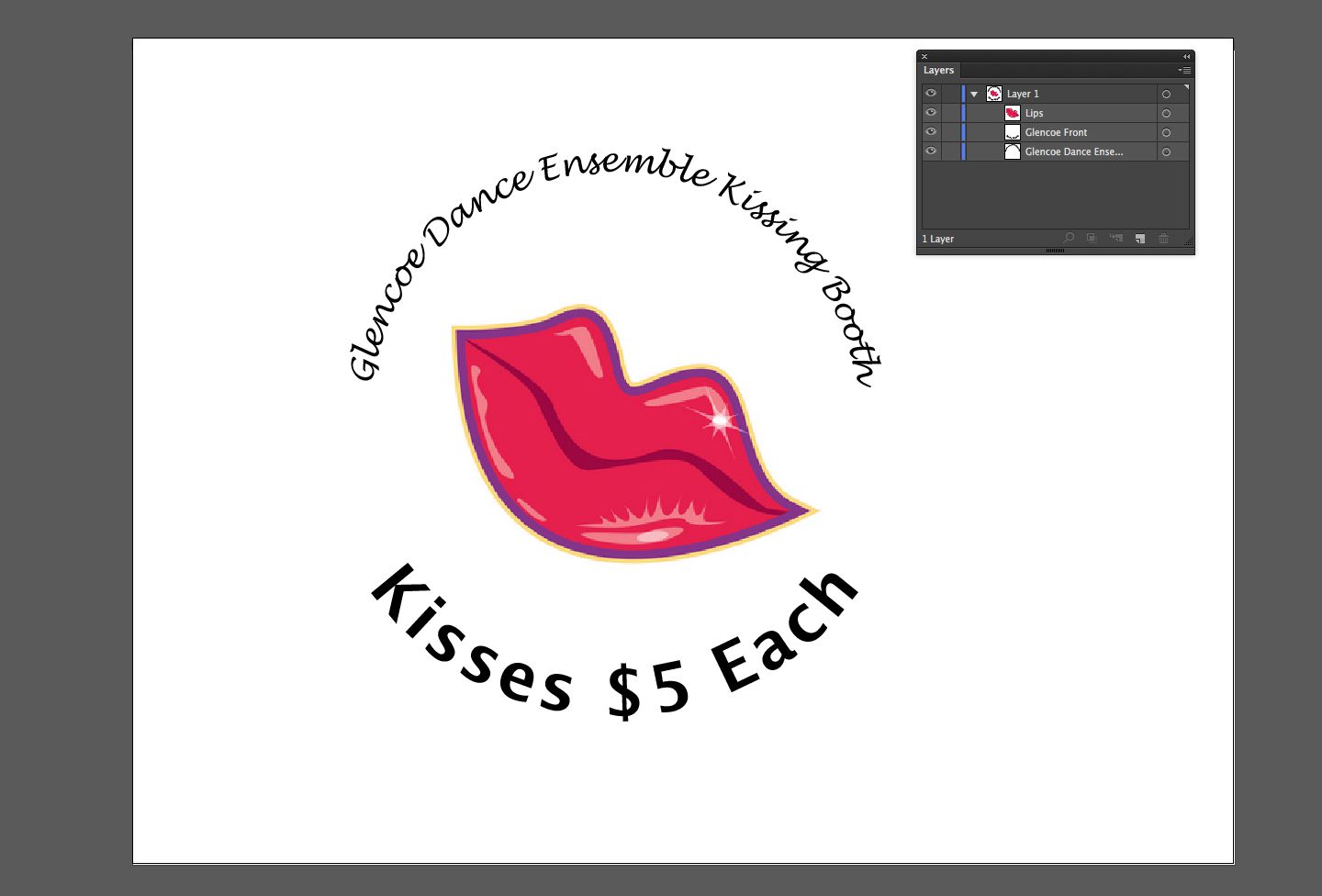Screen dimensions: 1322x896
Task: Click the Glencoe Front thumbnail
Action: 1013,132
